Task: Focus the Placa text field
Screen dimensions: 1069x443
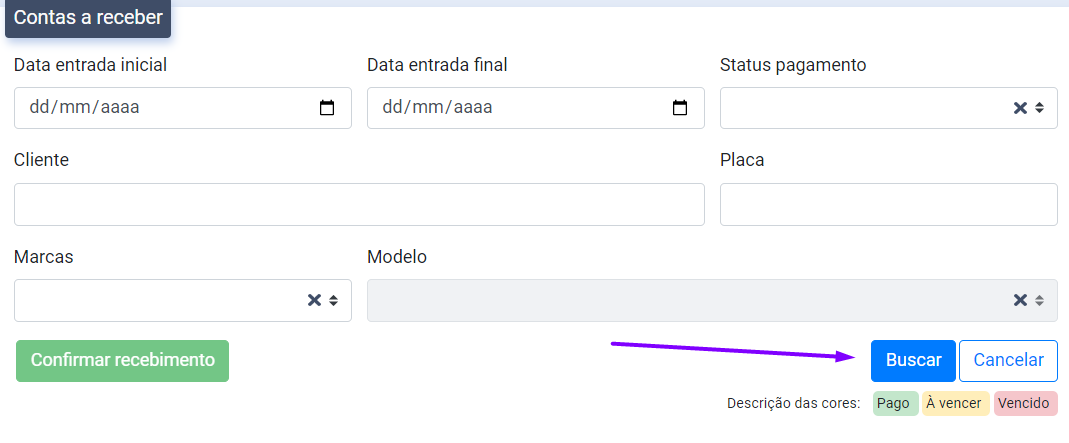Action: pos(888,204)
